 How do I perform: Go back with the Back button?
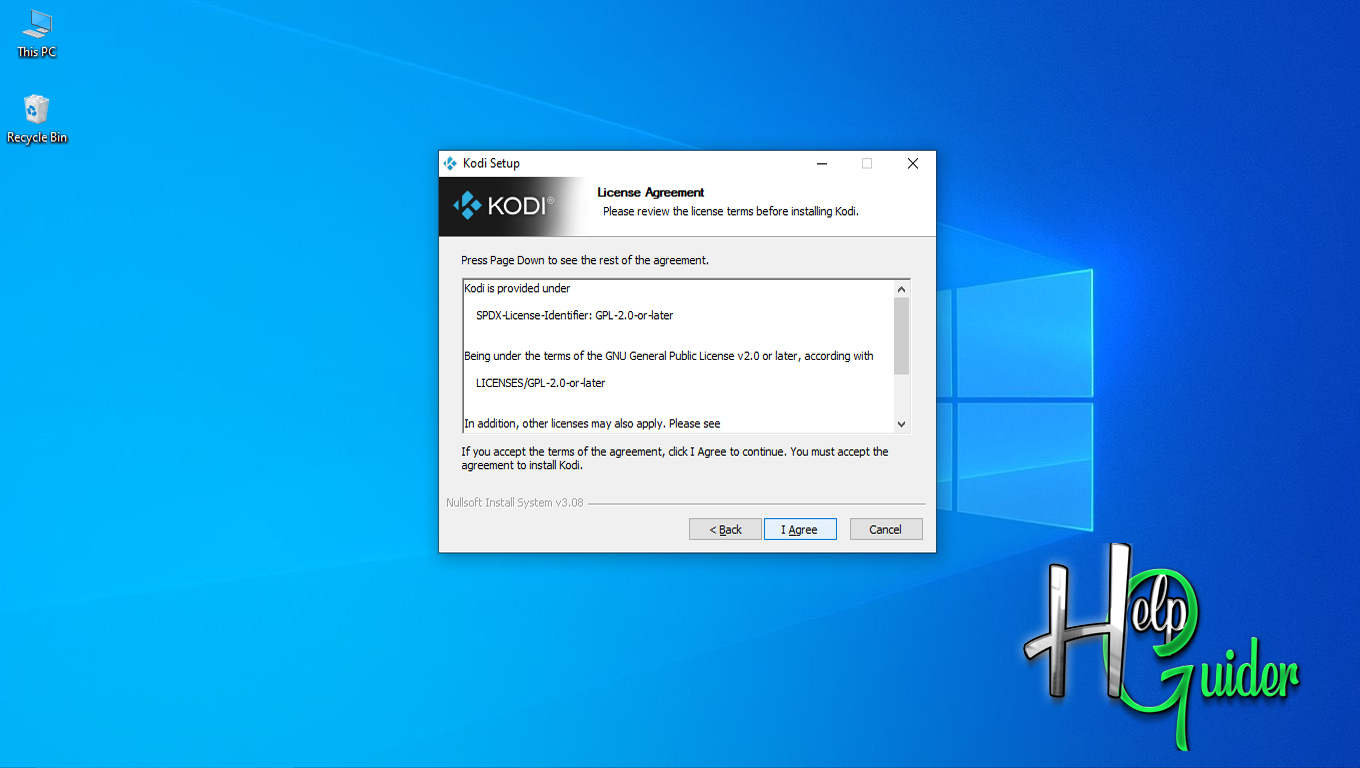725,529
